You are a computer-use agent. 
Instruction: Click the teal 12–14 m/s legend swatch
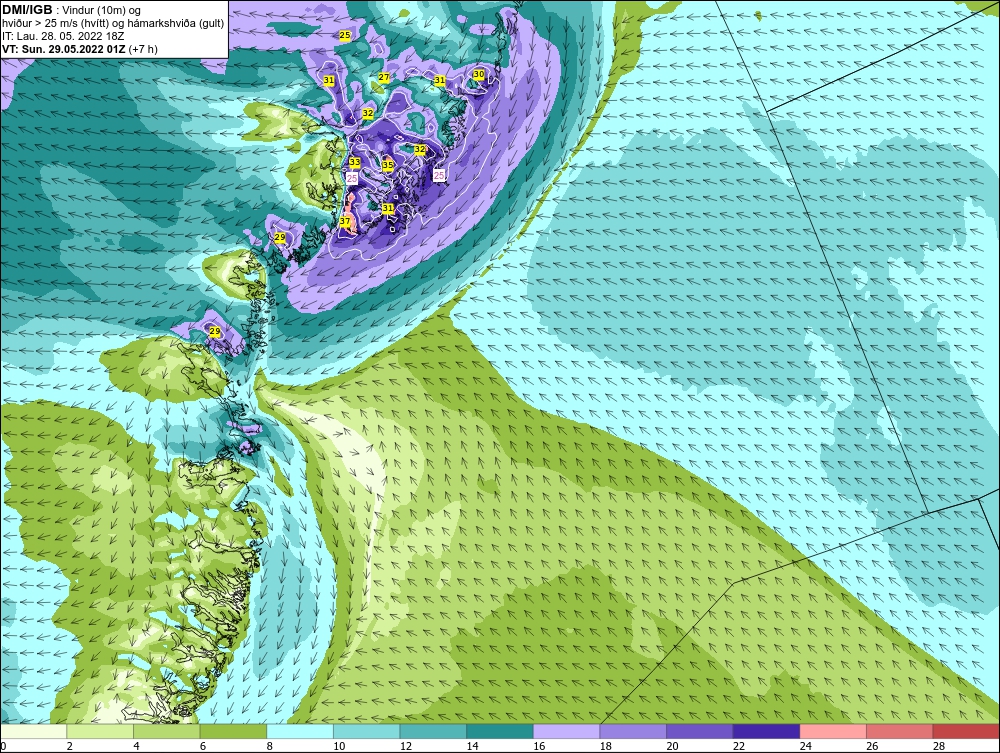click(433, 731)
